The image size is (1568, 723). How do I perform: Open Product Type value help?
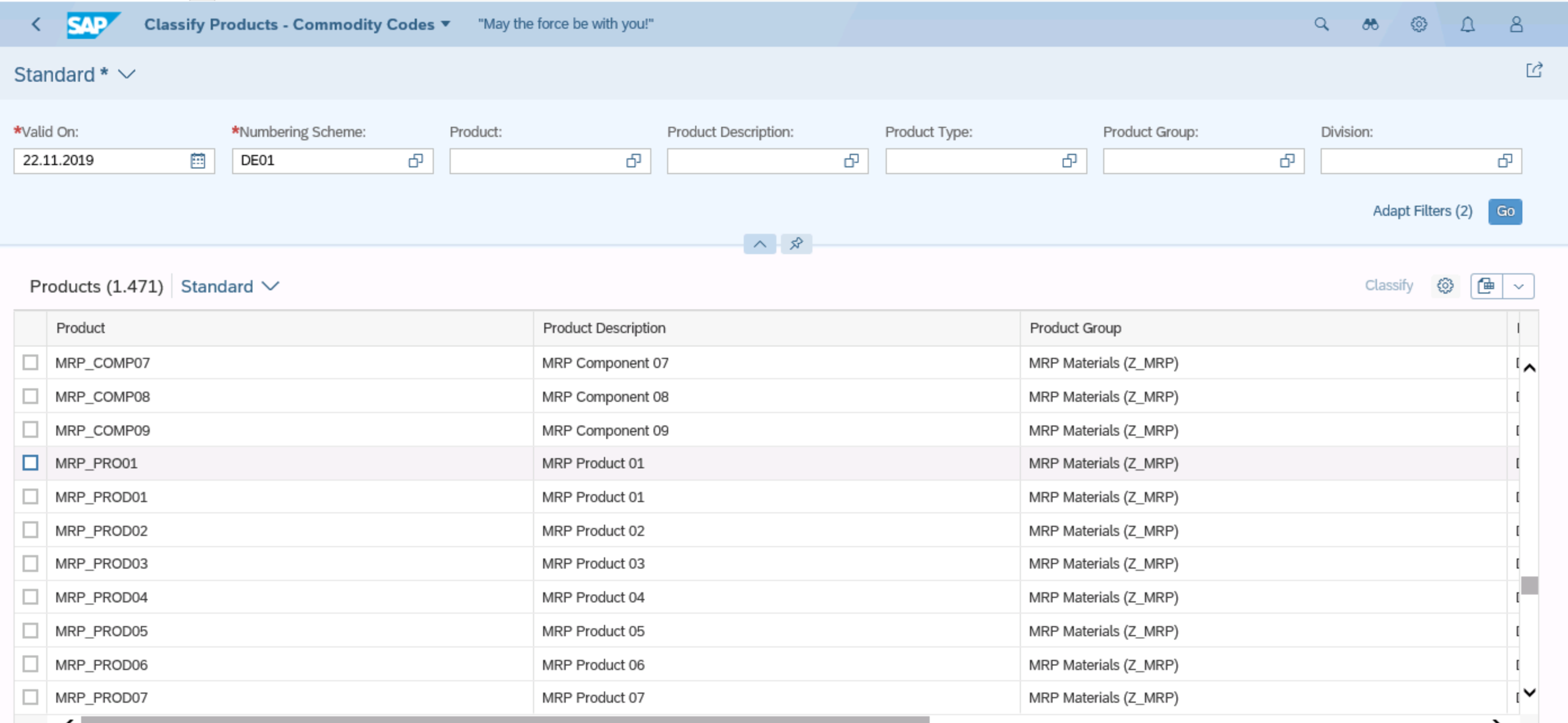[1069, 161]
